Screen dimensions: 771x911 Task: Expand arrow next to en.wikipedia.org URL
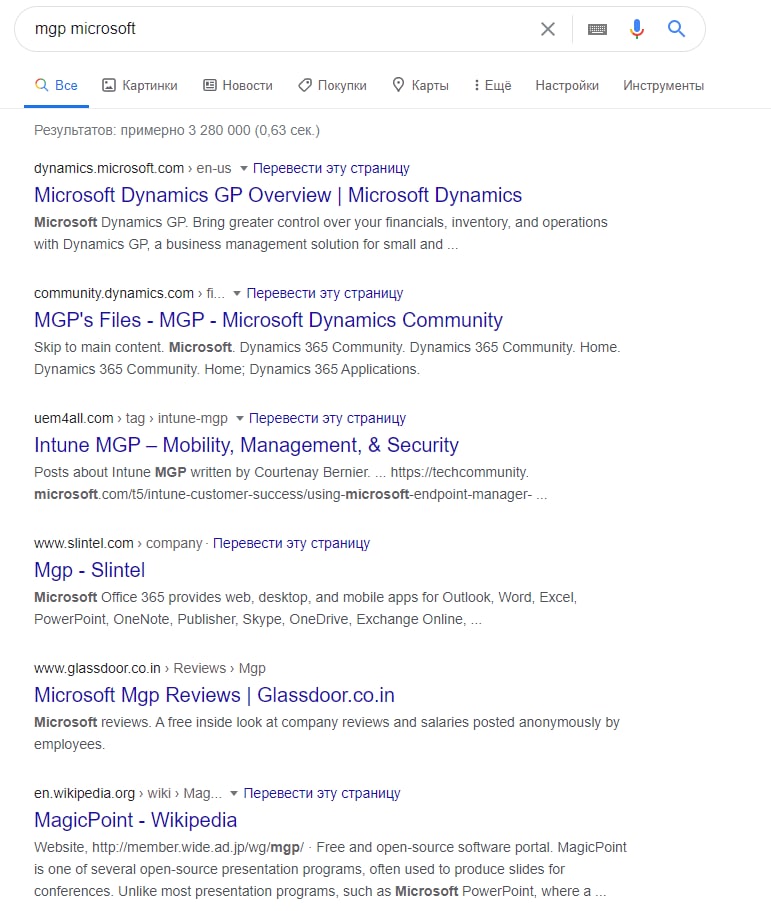click(234, 793)
